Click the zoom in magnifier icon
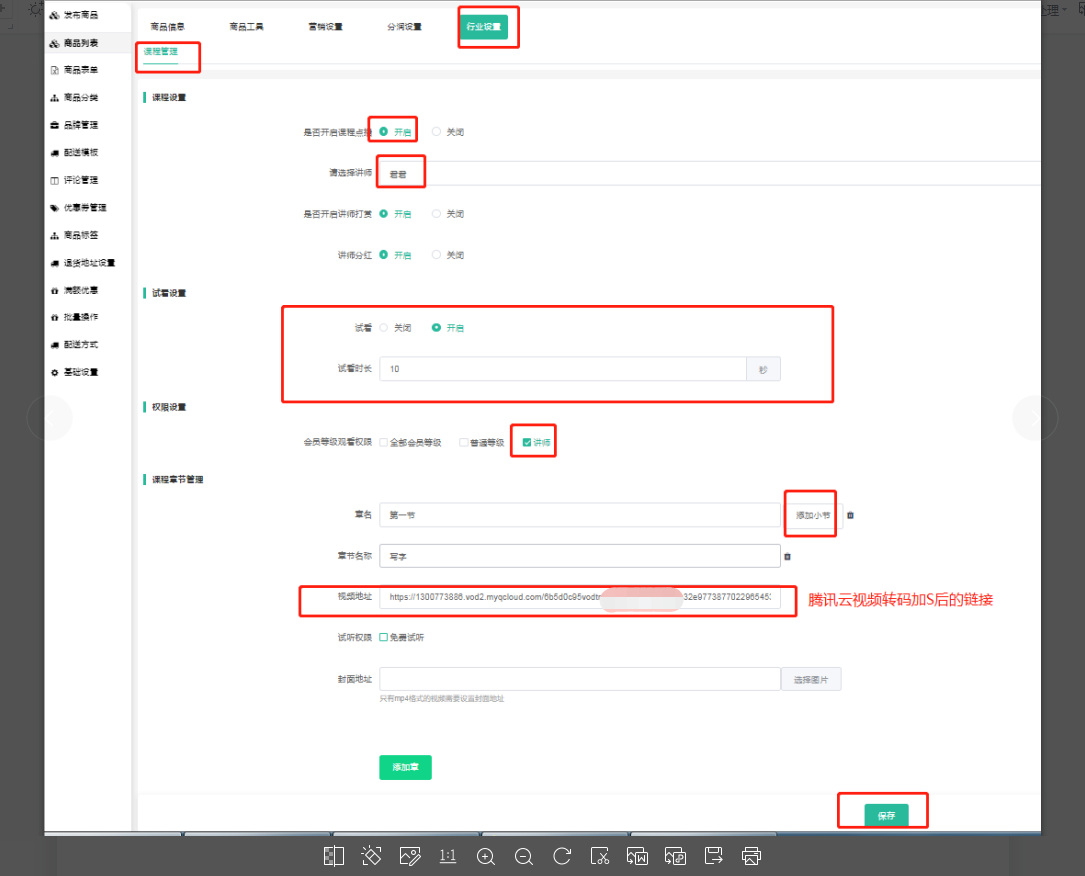 pyautogui.click(x=486, y=856)
